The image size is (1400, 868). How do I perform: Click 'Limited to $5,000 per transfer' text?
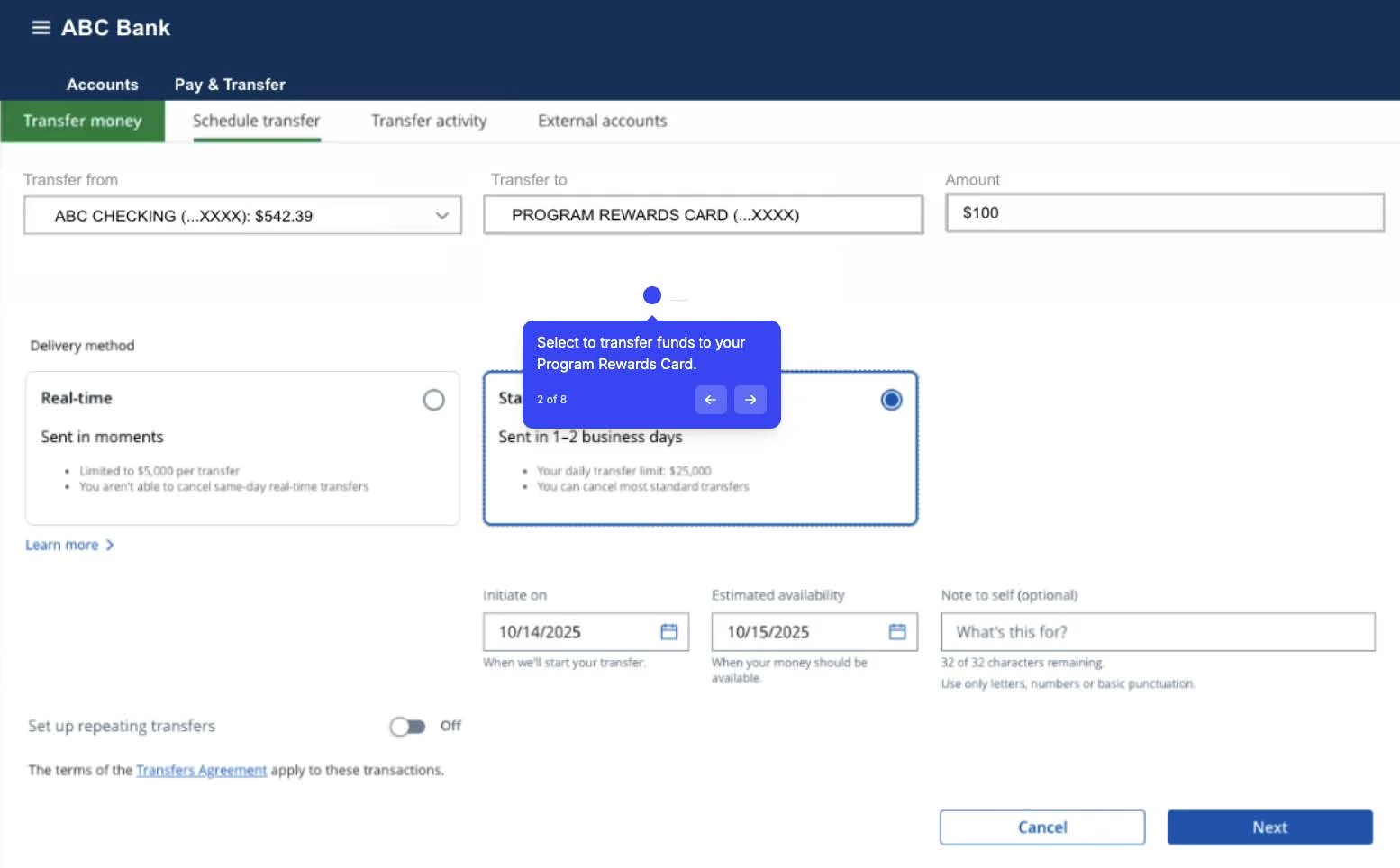159,471
